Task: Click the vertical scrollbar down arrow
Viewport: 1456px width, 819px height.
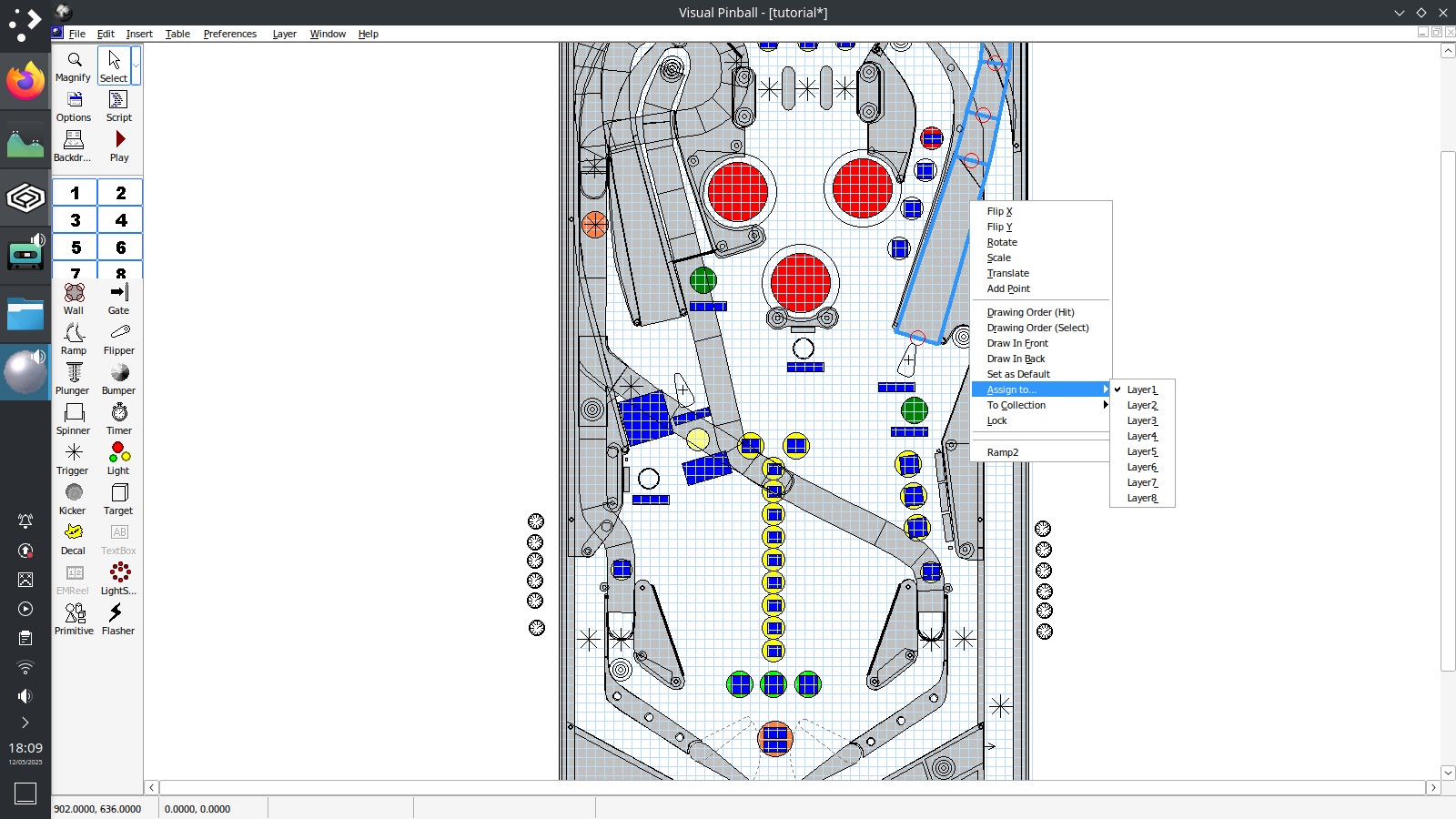Action: 1448,773
